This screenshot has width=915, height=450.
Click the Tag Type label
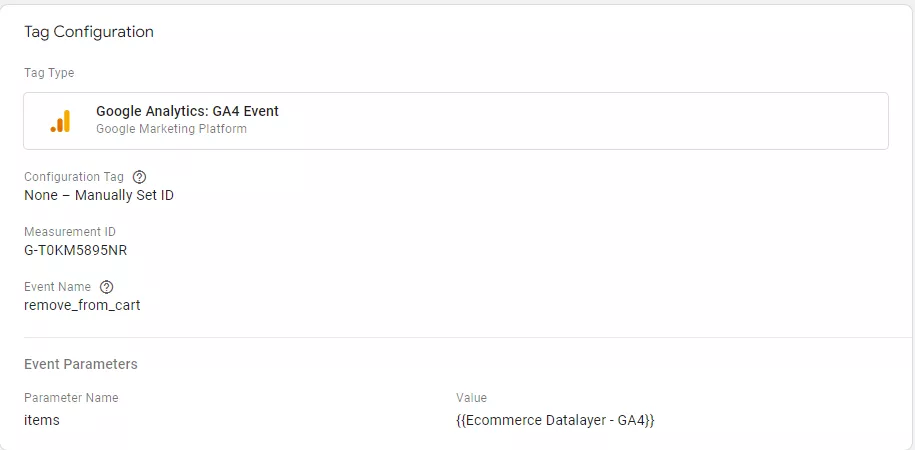tap(49, 73)
